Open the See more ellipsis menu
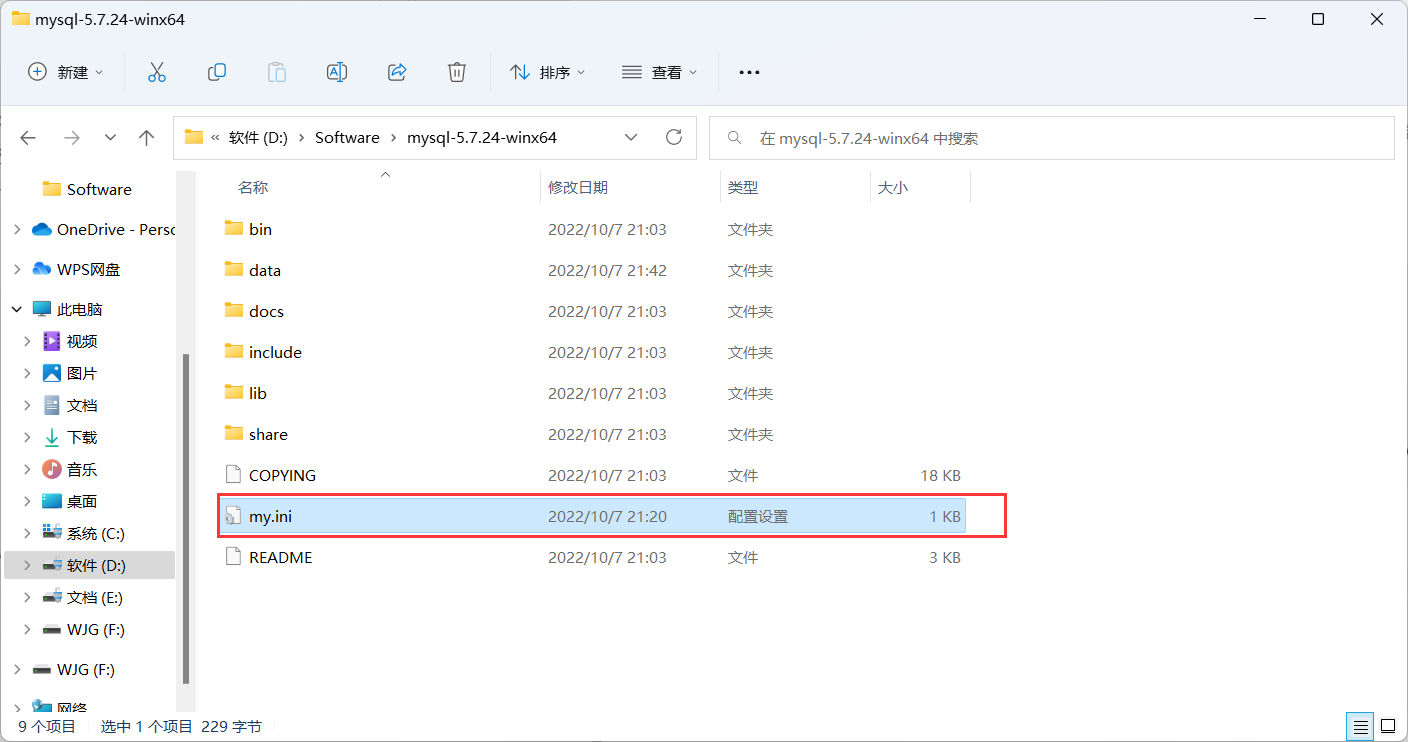The width and height of the screenshot is (1408, 742). [749, 72]
